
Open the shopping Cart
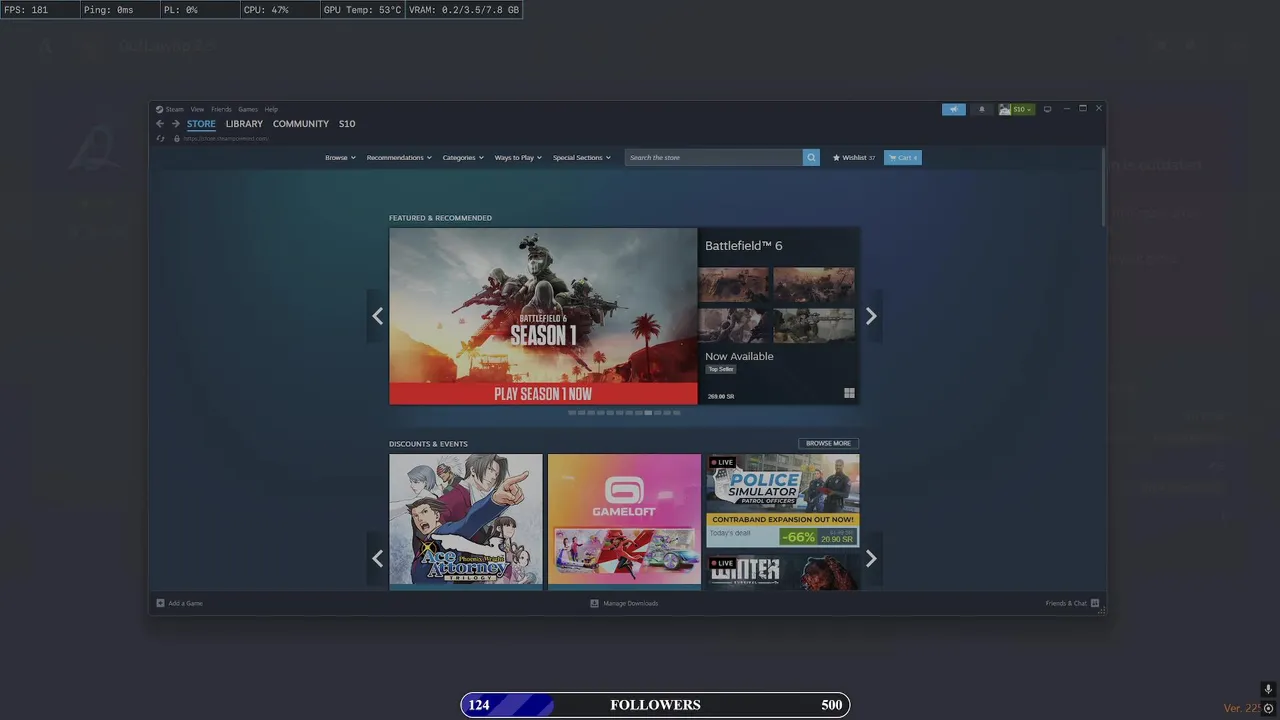[903, 157]
